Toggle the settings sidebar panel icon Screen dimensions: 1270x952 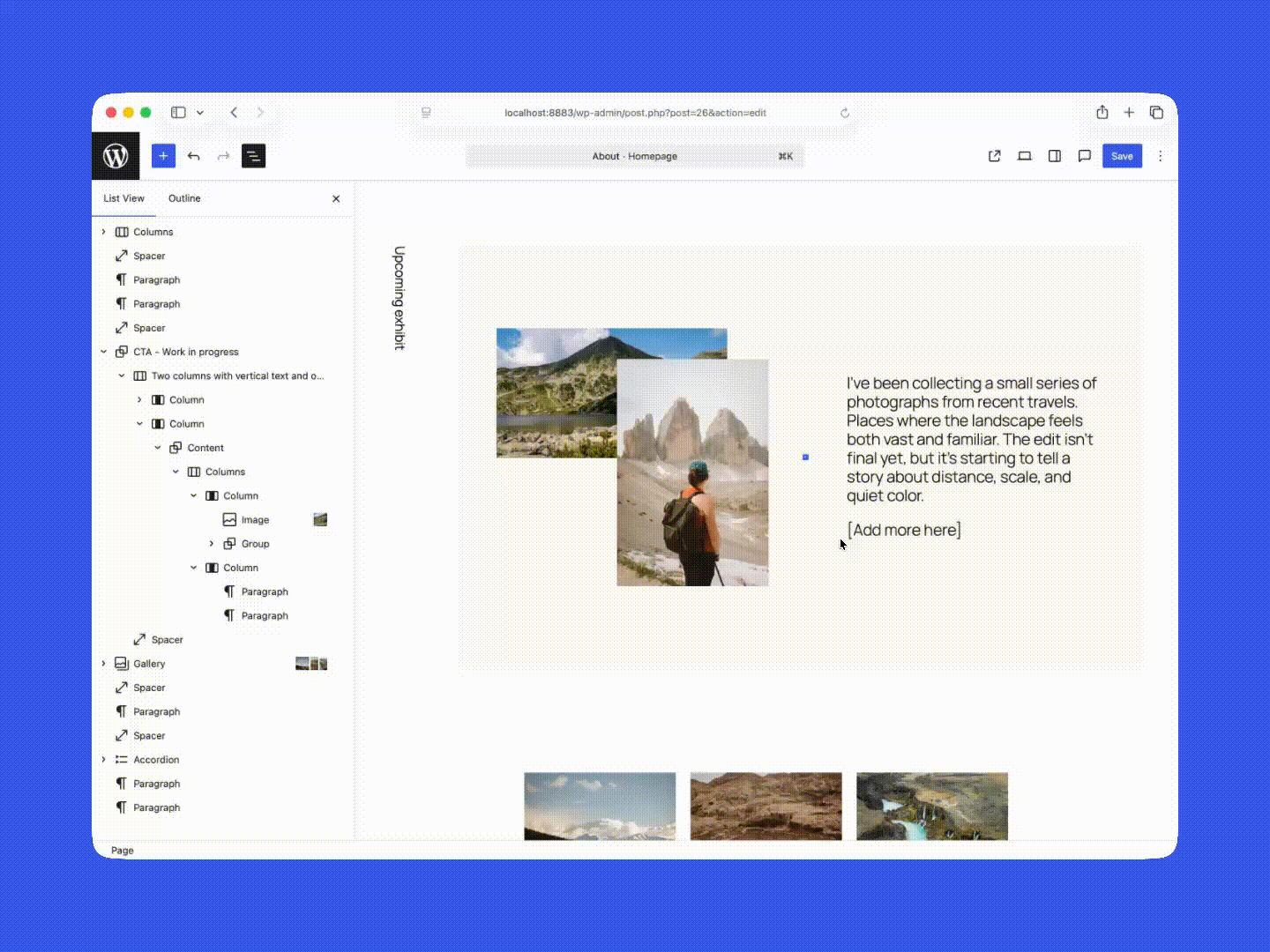tap(1055, 156)
